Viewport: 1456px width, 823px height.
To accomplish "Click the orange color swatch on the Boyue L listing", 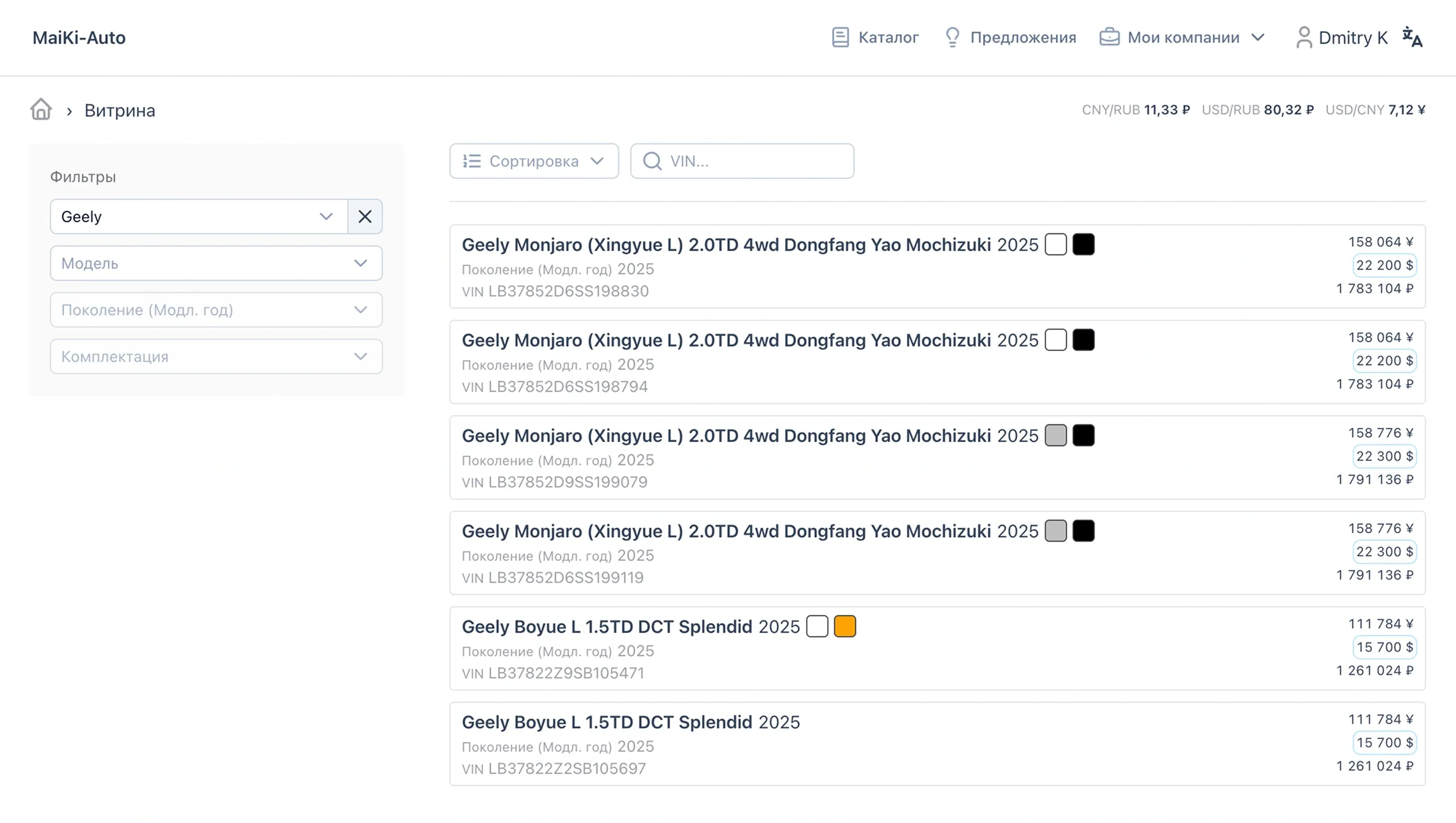I will 844,626.
